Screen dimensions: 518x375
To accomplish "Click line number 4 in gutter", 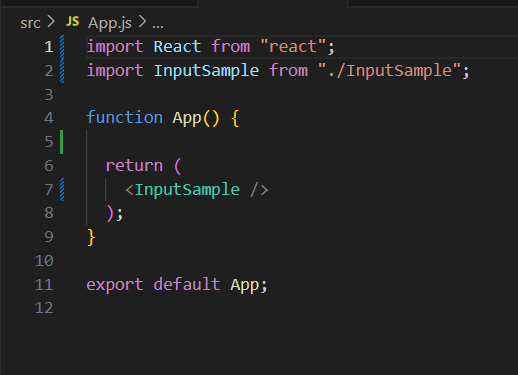I will pos(49,118).
